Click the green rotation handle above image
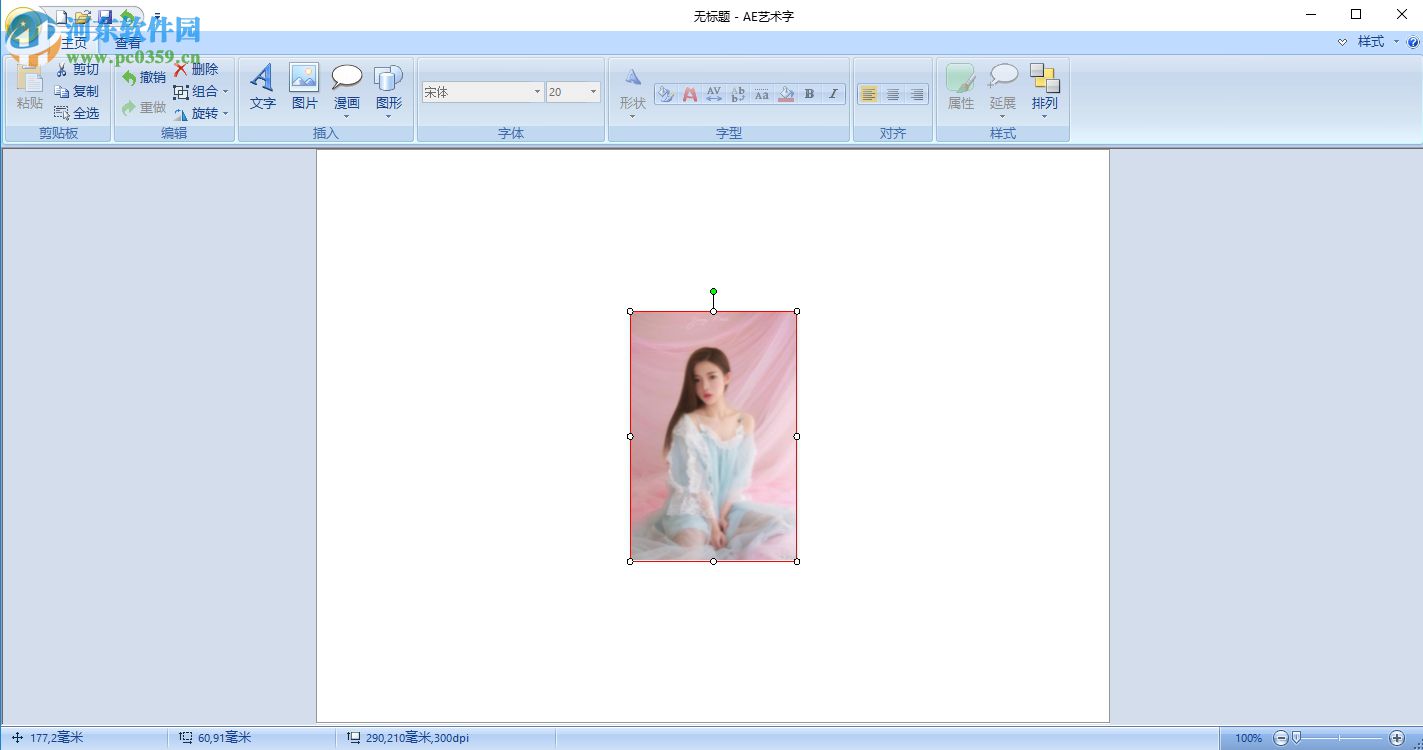 point(713,292)
